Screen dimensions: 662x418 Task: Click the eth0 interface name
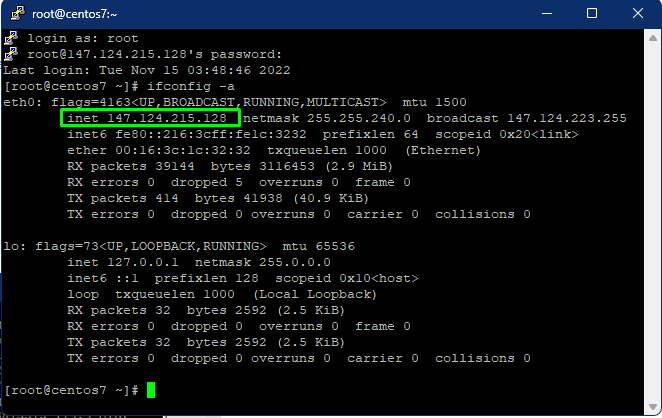point(18,102)
